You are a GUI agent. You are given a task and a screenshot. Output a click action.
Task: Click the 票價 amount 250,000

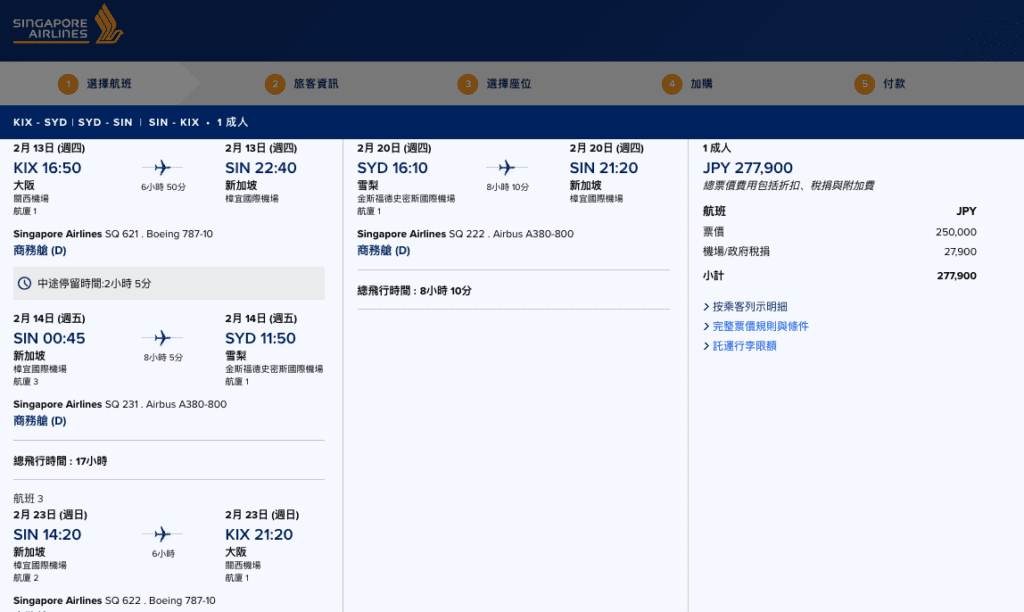pyautogui.click(x=955, y=232)
